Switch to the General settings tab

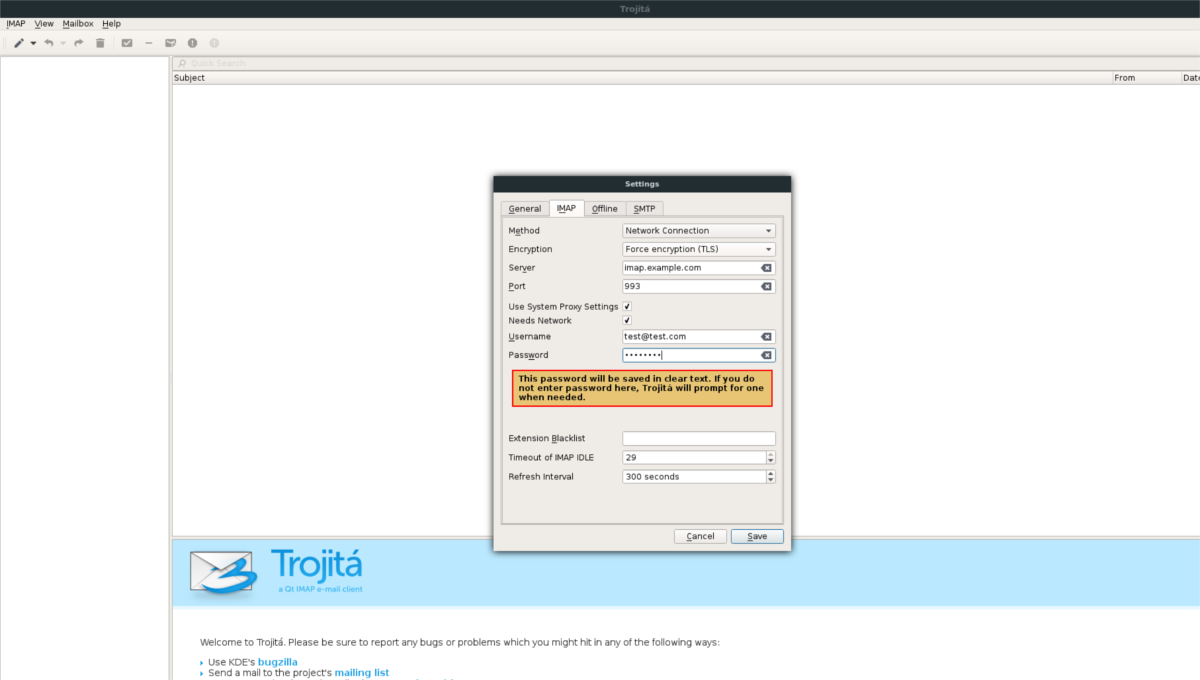[525, 209]
